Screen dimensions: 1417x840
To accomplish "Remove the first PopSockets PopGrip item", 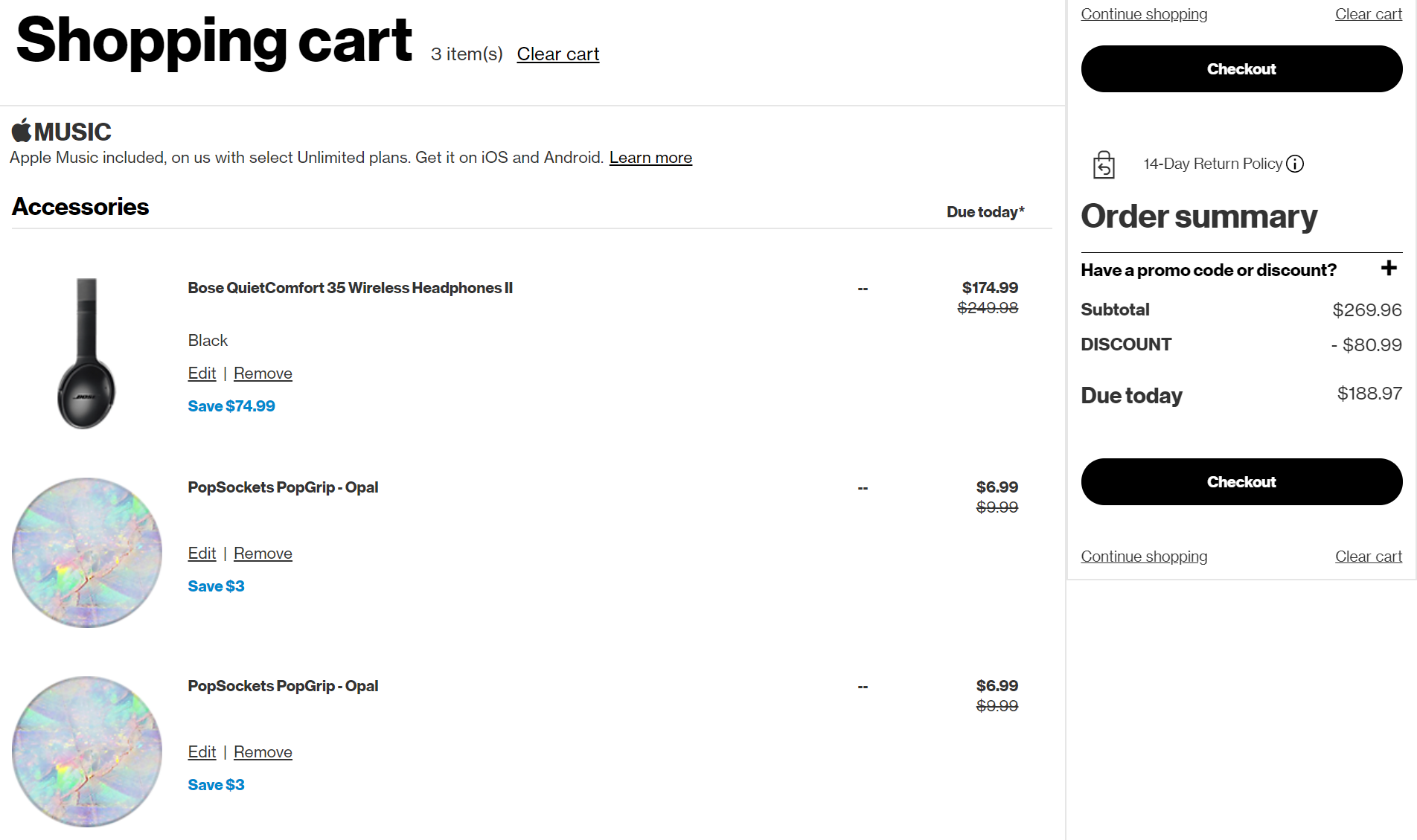I will click(263, 554).
